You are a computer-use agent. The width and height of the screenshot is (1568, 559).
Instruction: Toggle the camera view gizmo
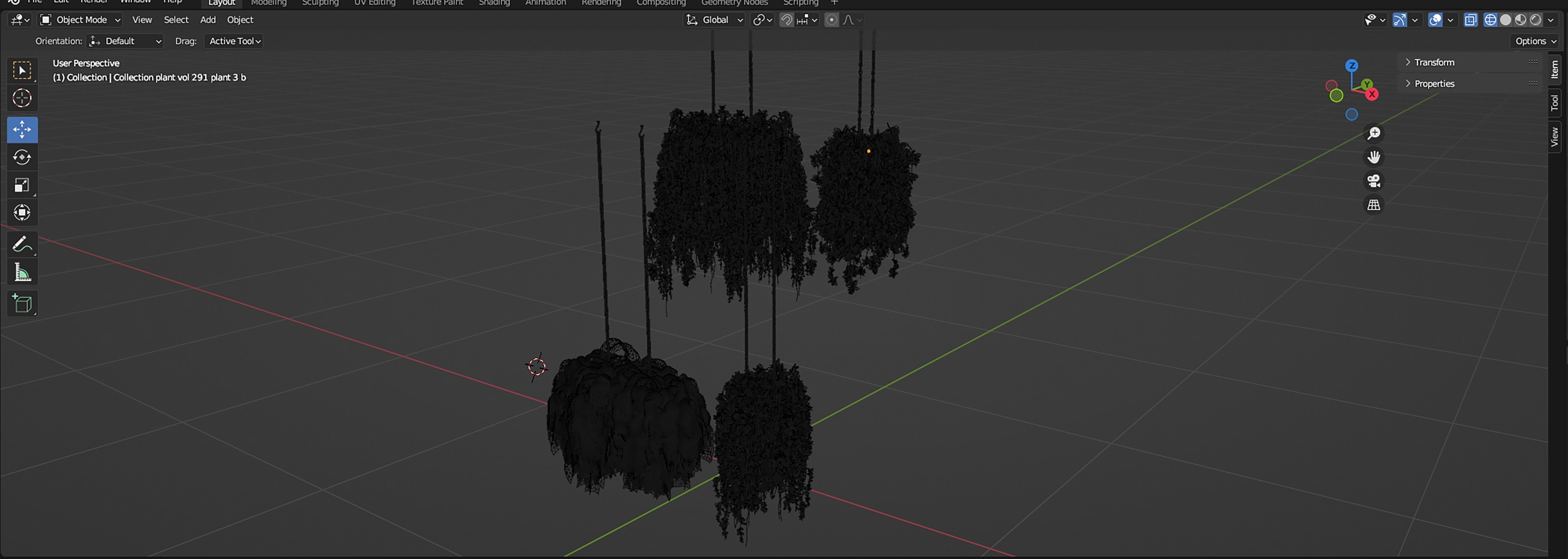click(1373, 181)
